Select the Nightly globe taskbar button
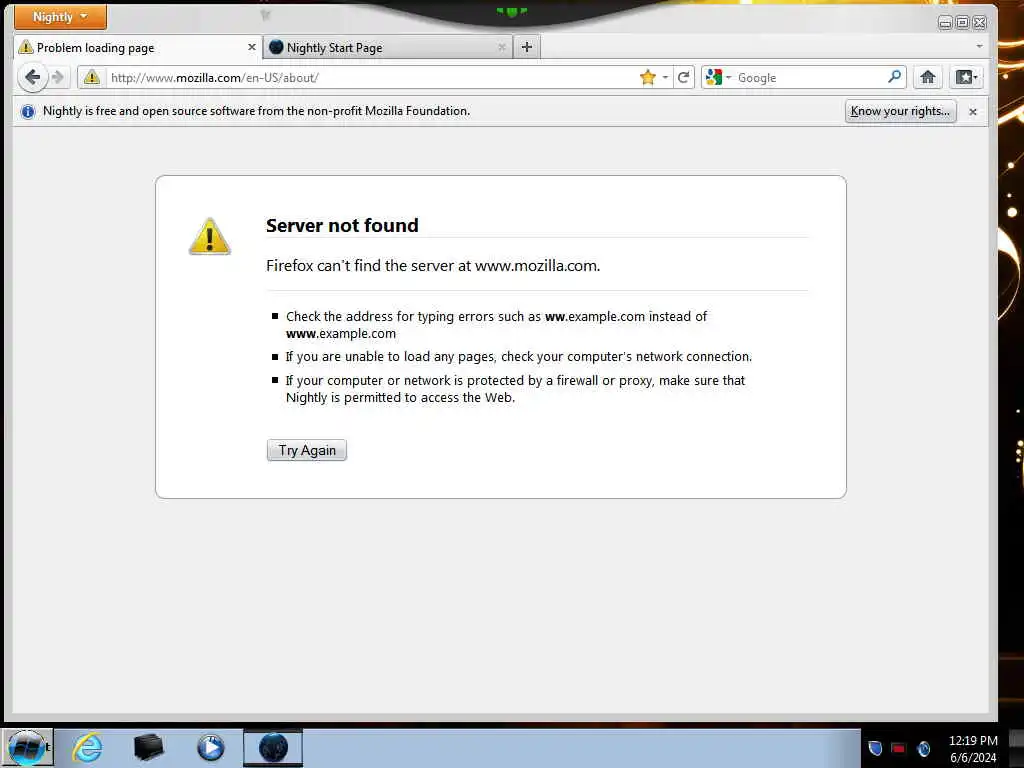1024x768 pixels. click(x=273, y=748)
